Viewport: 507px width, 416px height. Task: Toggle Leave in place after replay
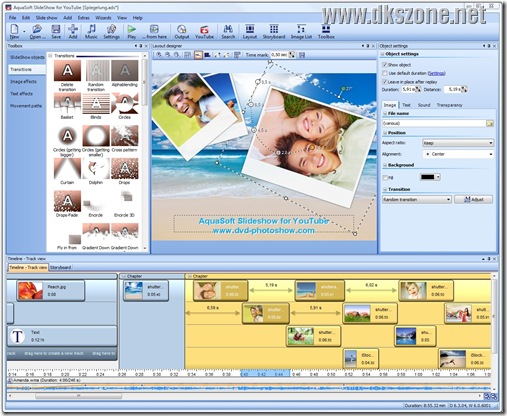click(x=385, y=82)
